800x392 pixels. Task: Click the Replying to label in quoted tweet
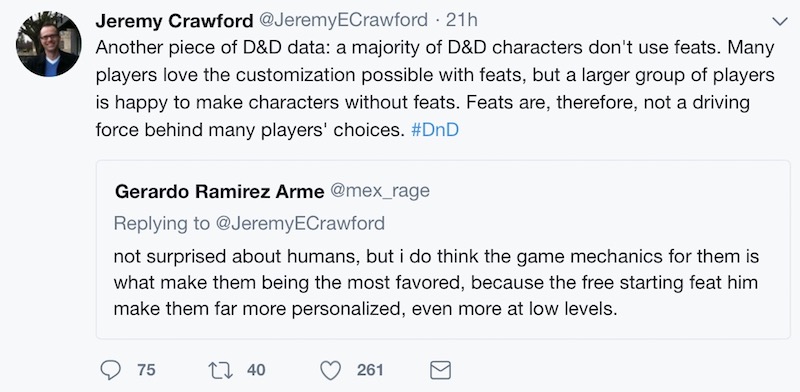tap(162, 223)
